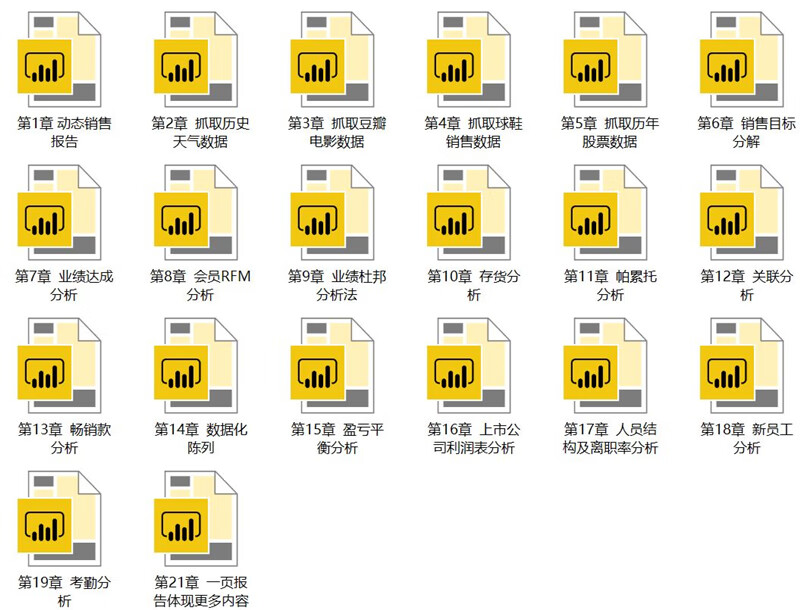Click the file name 第1章 动态销售报告
Image resolution: width=800 pixels, height=610 pixels.
[64, 132]
